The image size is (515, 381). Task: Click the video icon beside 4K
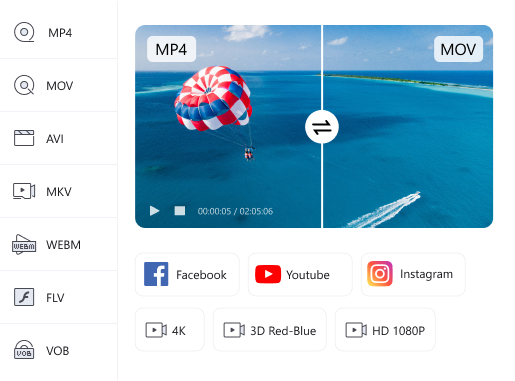pyautogui.click(x=156, y=330)
